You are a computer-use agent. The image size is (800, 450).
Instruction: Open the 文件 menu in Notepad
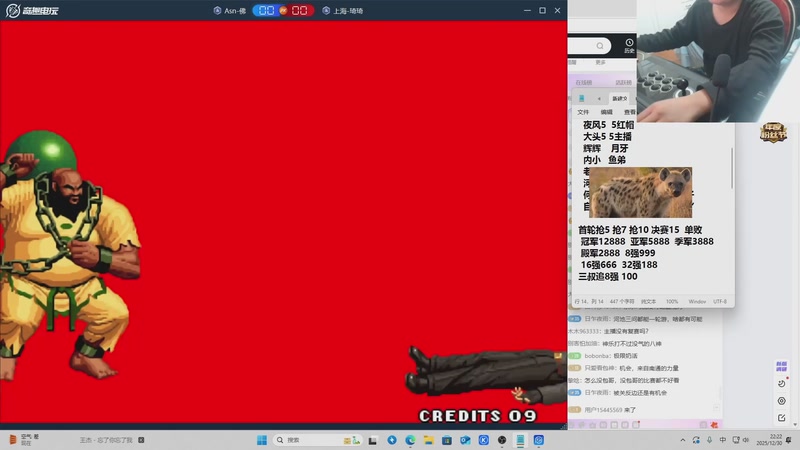point(583,112)
